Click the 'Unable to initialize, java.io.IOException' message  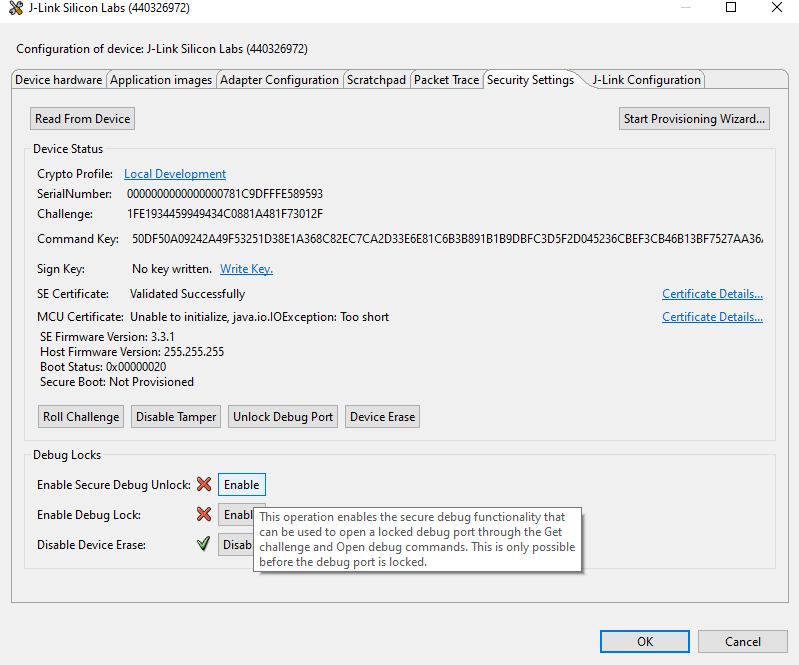coord(259,317)
